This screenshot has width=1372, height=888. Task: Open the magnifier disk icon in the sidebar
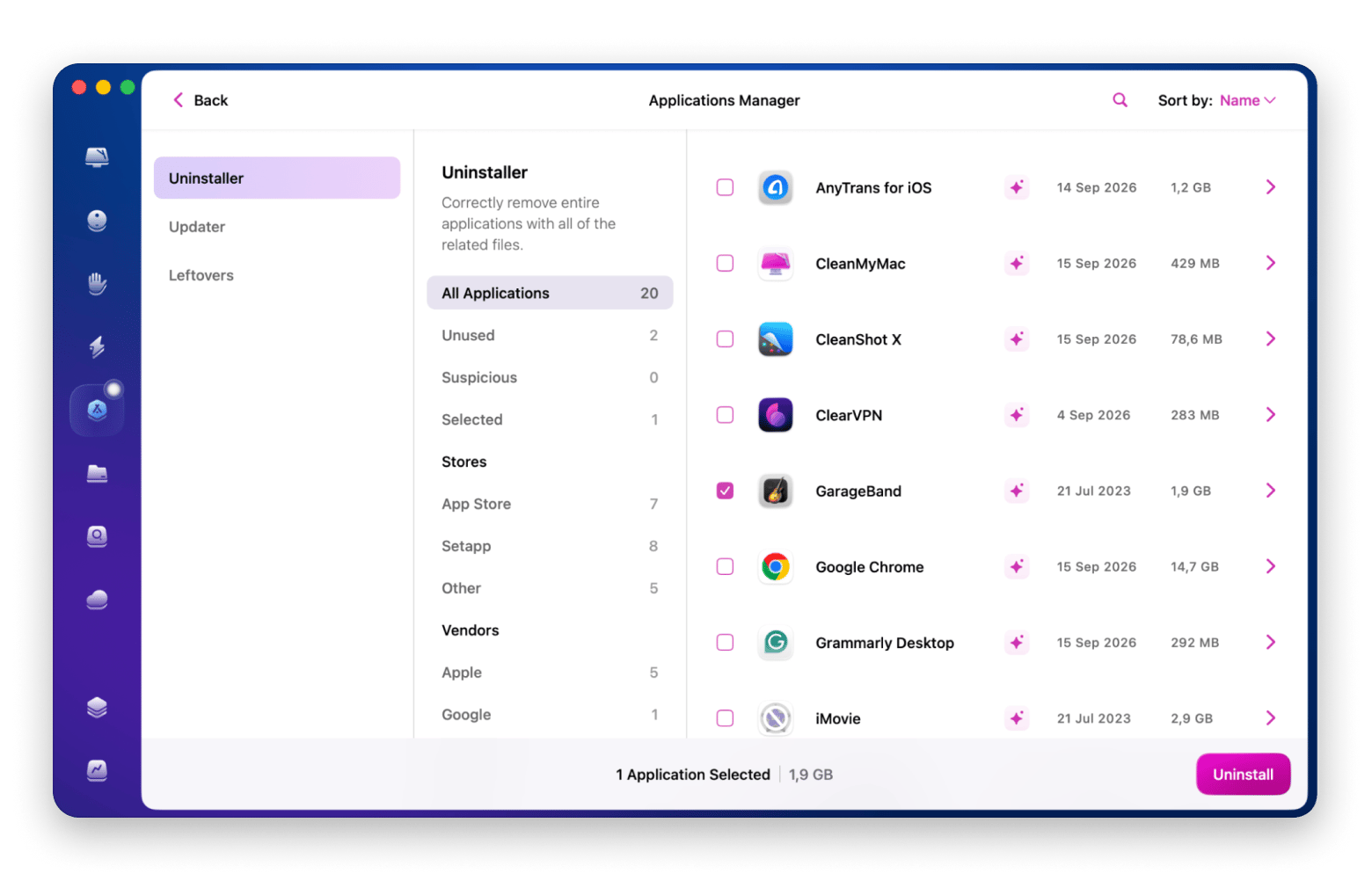(x=97, y=536)
